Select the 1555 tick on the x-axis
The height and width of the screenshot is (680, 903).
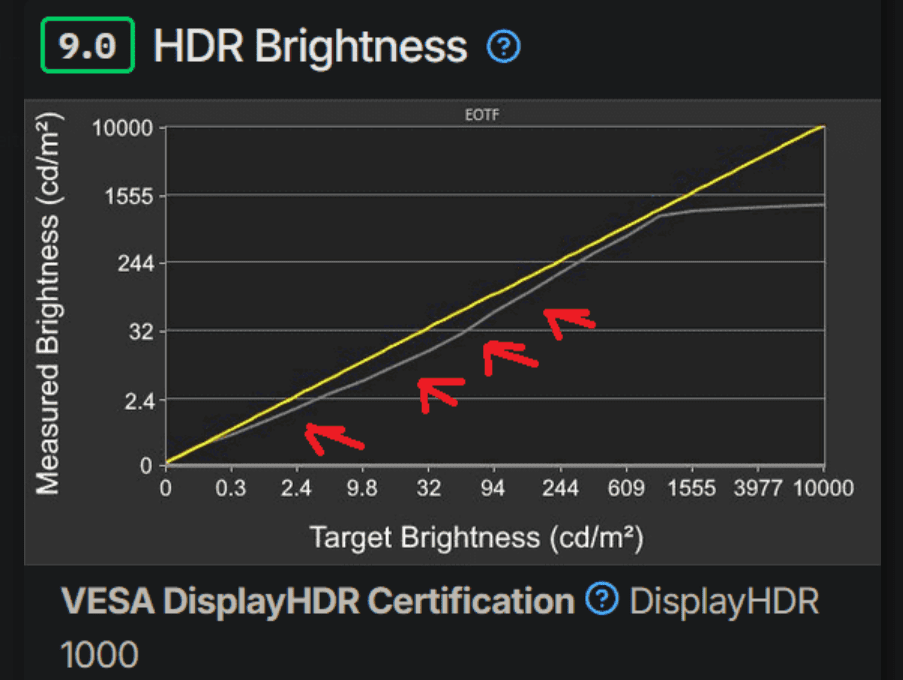(693, 488)
